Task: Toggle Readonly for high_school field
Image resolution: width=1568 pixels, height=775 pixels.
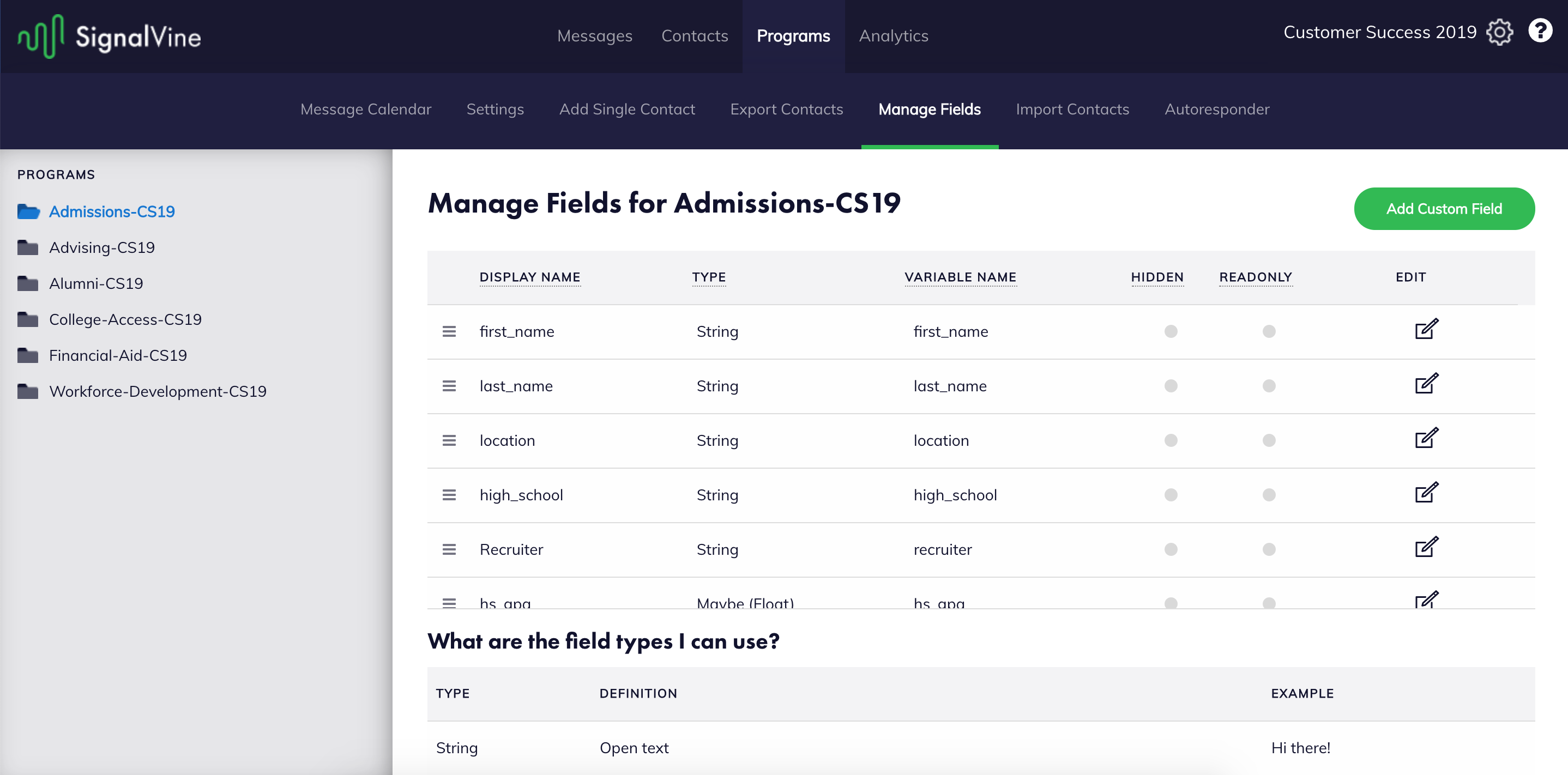Action: click(1269, 495)
